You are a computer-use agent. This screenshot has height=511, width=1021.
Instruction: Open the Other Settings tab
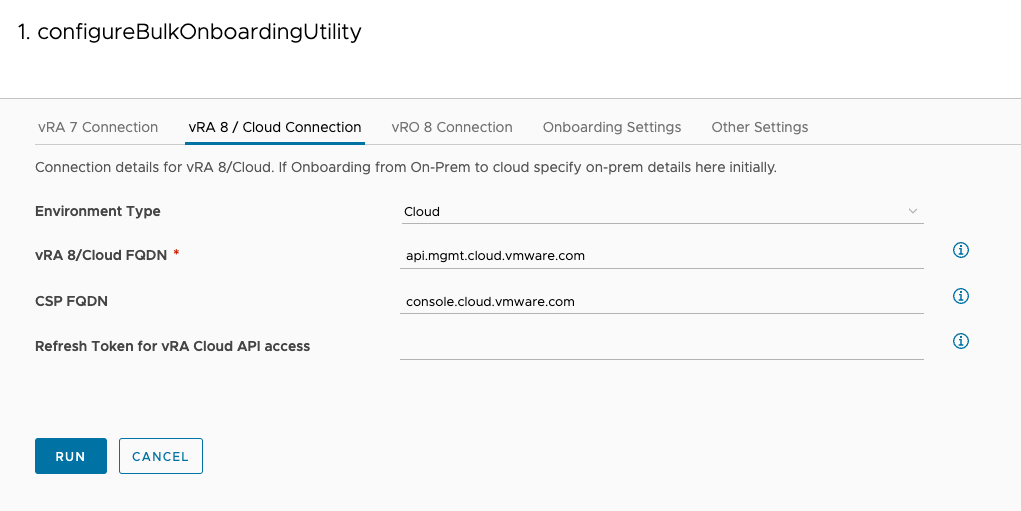(x=760, y=127)
